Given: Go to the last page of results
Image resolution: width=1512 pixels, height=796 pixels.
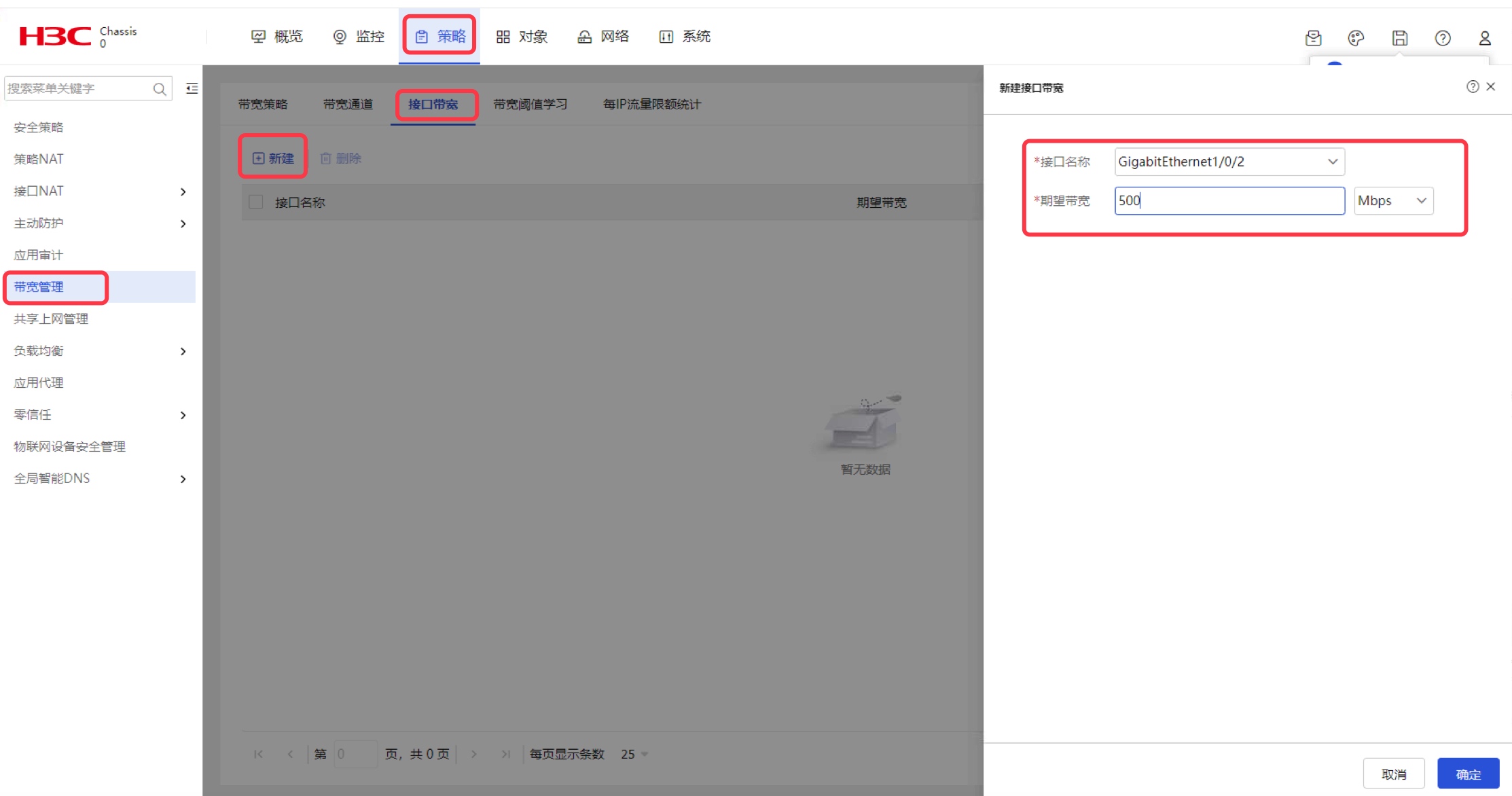Looking at the screenshot, I should tap(505, 754).
